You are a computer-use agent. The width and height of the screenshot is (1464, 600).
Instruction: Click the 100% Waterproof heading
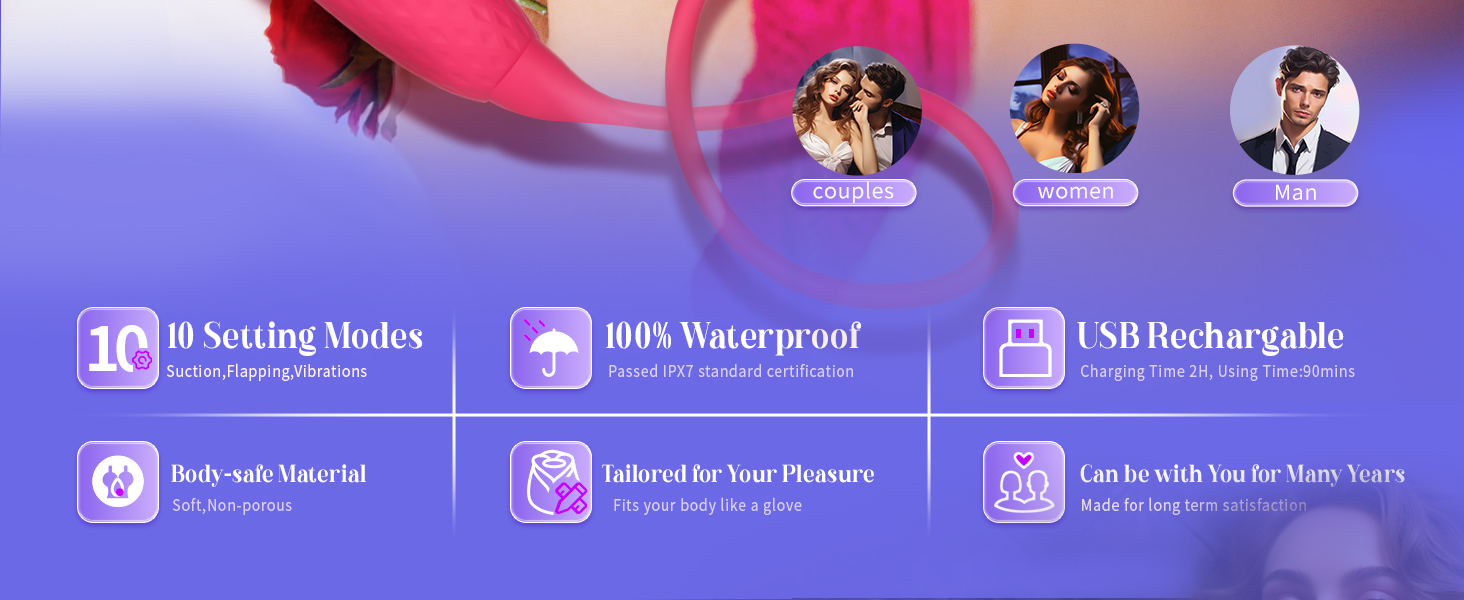click(x=733, y=336)
